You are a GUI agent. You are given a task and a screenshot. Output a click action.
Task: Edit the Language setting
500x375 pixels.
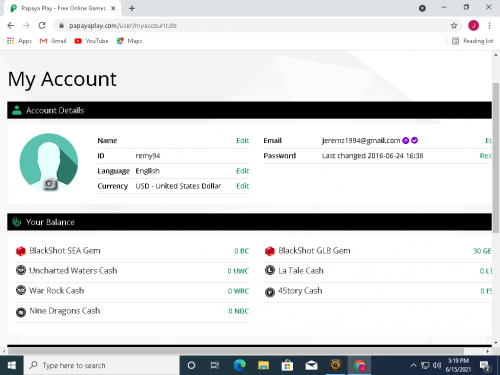tap(242, 171)
